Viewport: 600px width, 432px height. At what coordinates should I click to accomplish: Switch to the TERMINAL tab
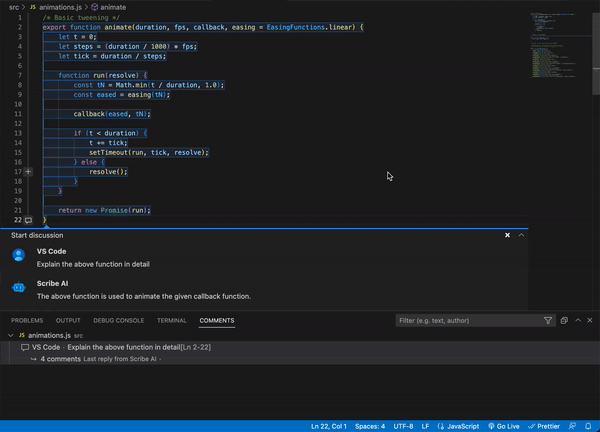[171, 321]
